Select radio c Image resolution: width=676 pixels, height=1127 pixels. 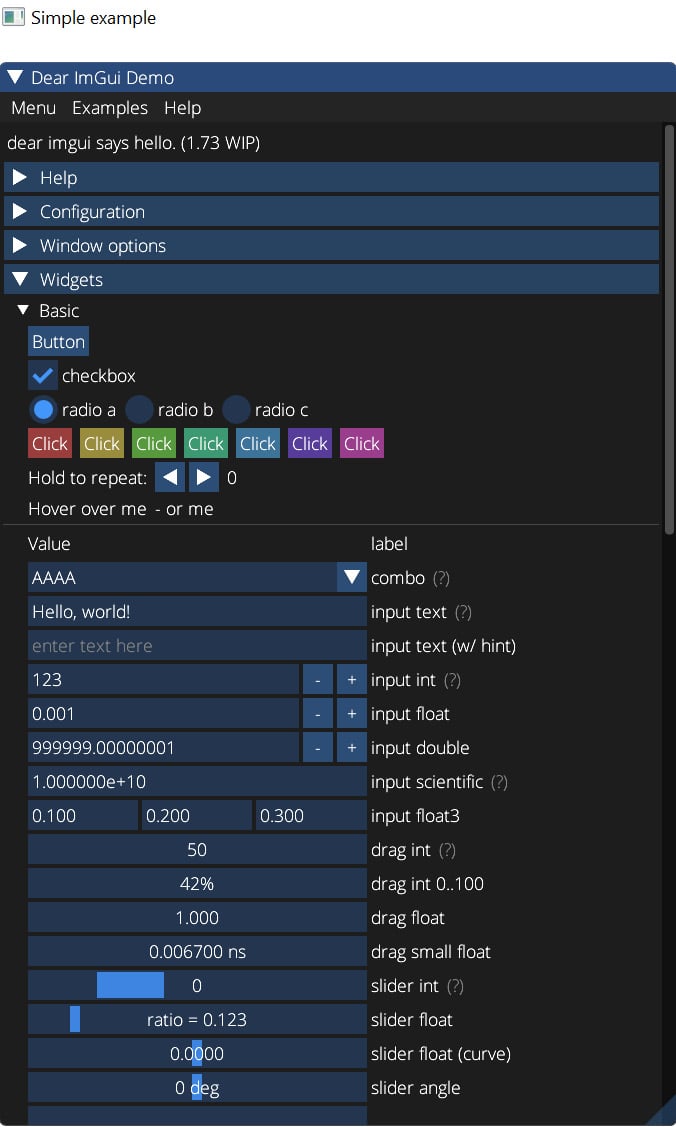click(236, 410)
